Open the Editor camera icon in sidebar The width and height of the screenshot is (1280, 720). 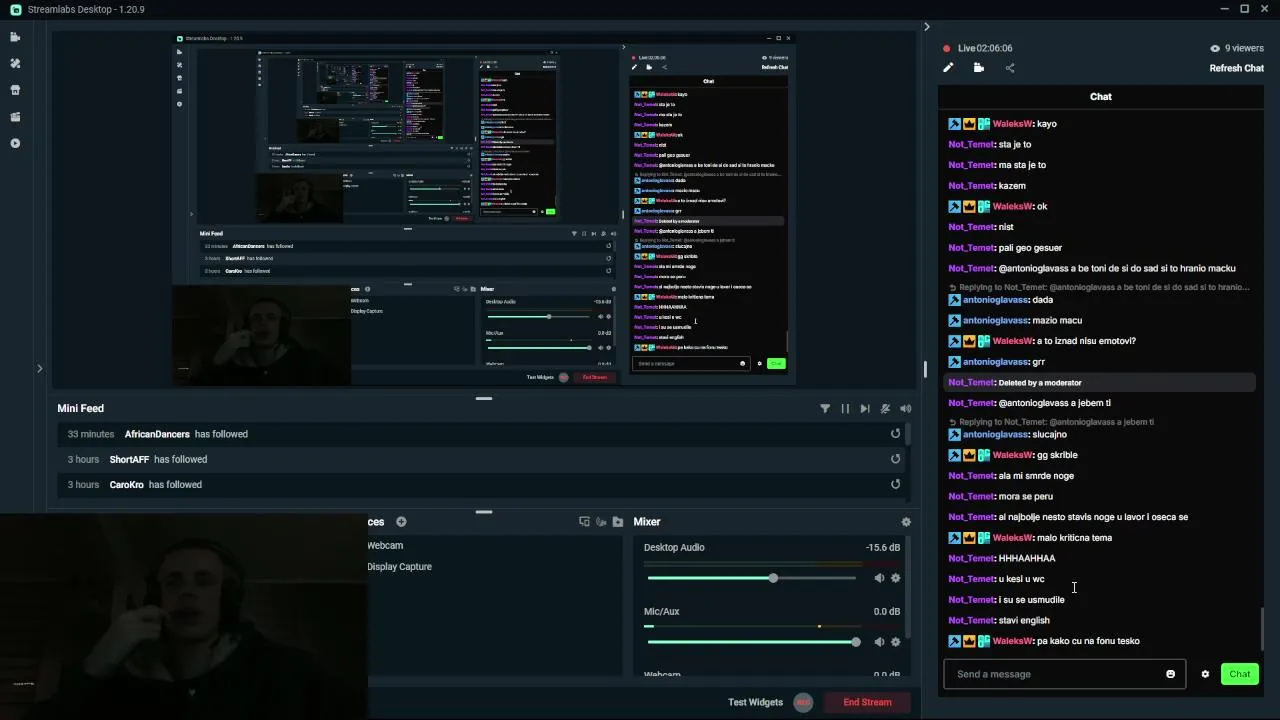(15, 37)
